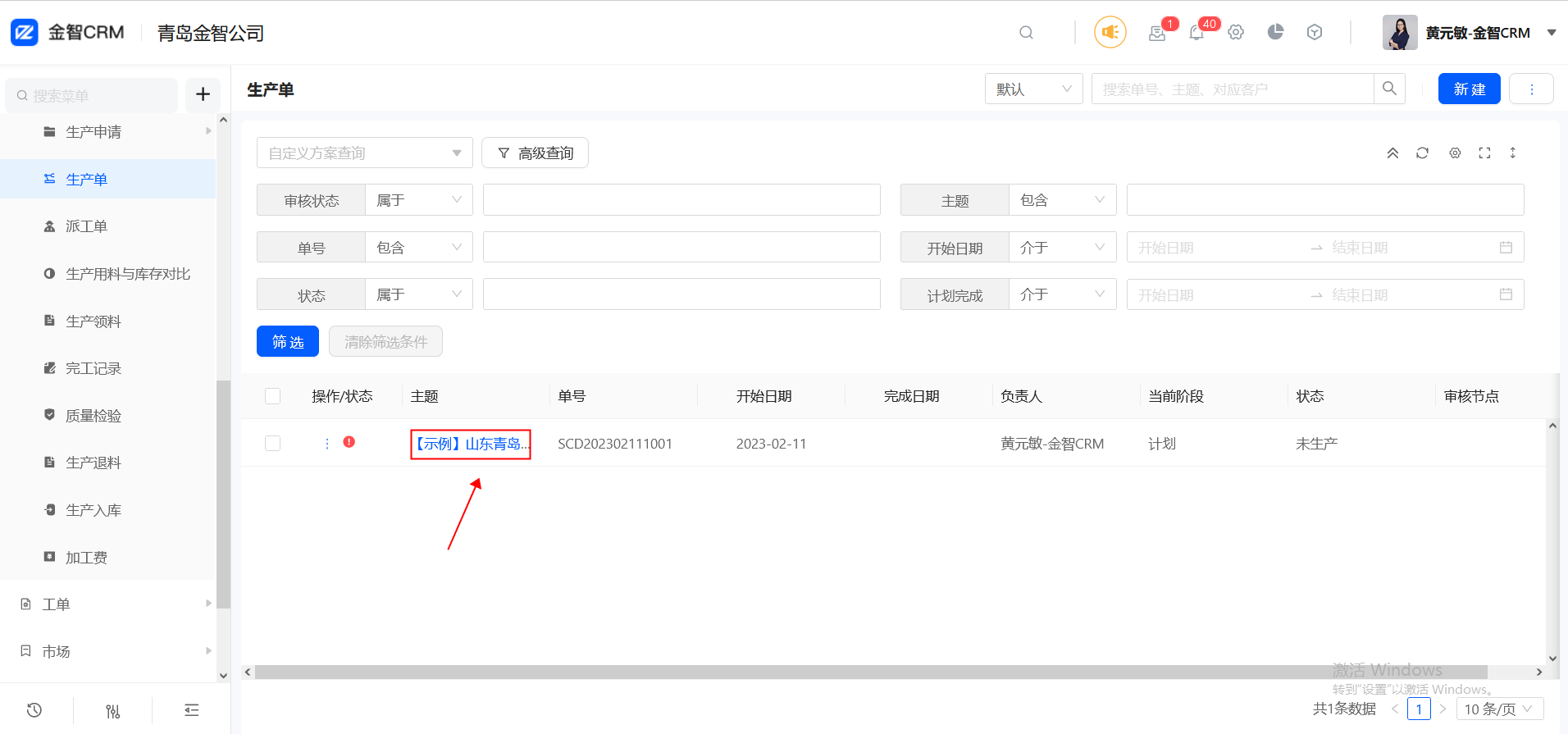Click the 高级查询 button

[535, 153]
